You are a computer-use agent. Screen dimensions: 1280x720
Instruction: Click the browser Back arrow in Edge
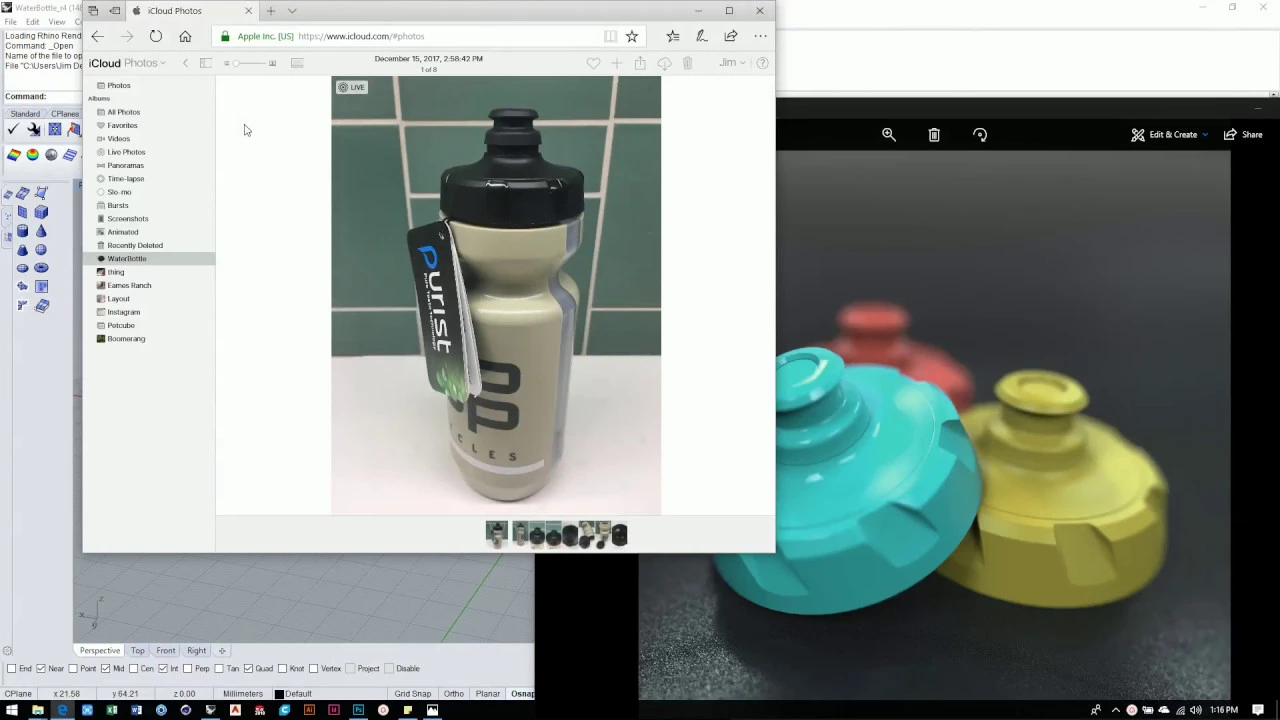(x=97, y=36)
